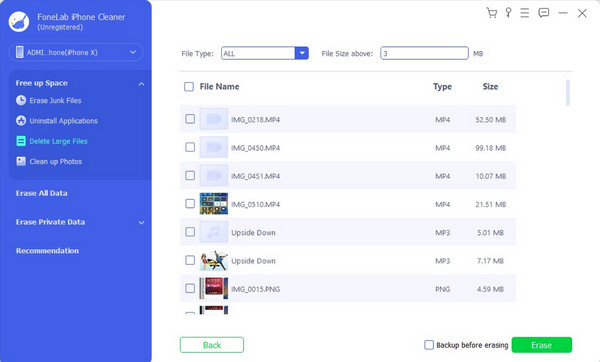The image size is (600, 362).
Task: Check the 7.17 MB Upside Down checkbox
Action: [x=190, y=260]
